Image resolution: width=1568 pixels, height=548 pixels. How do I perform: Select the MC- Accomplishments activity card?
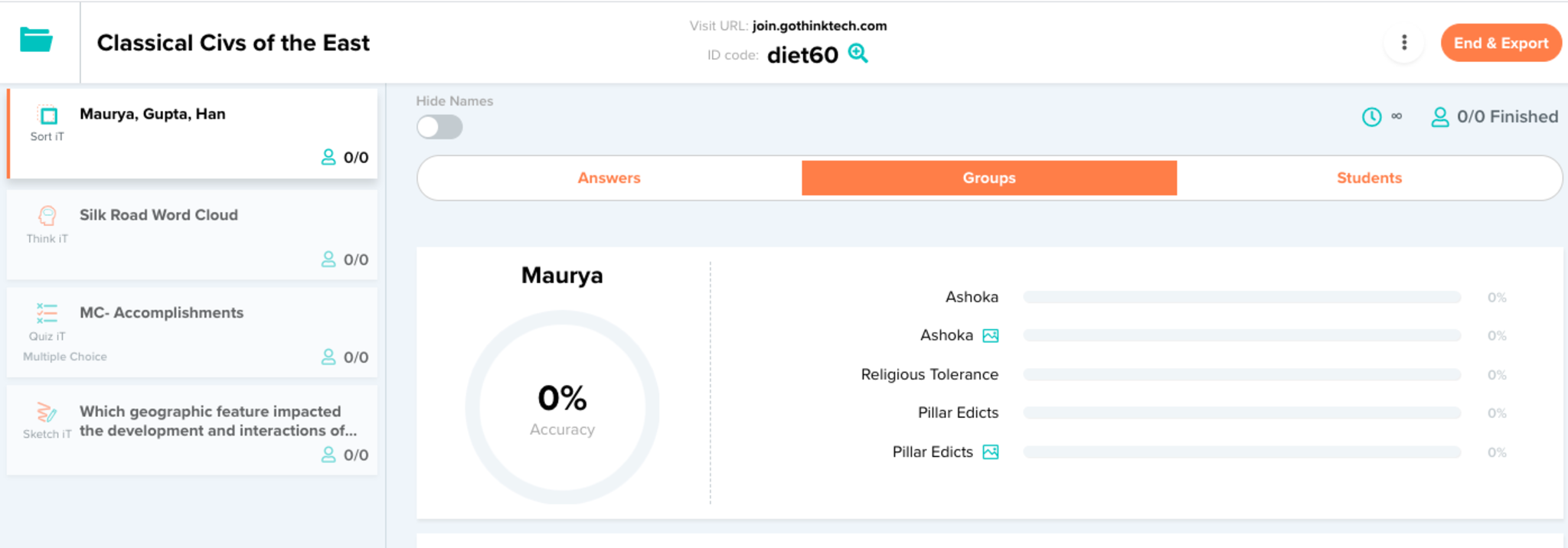coord(191,333)
